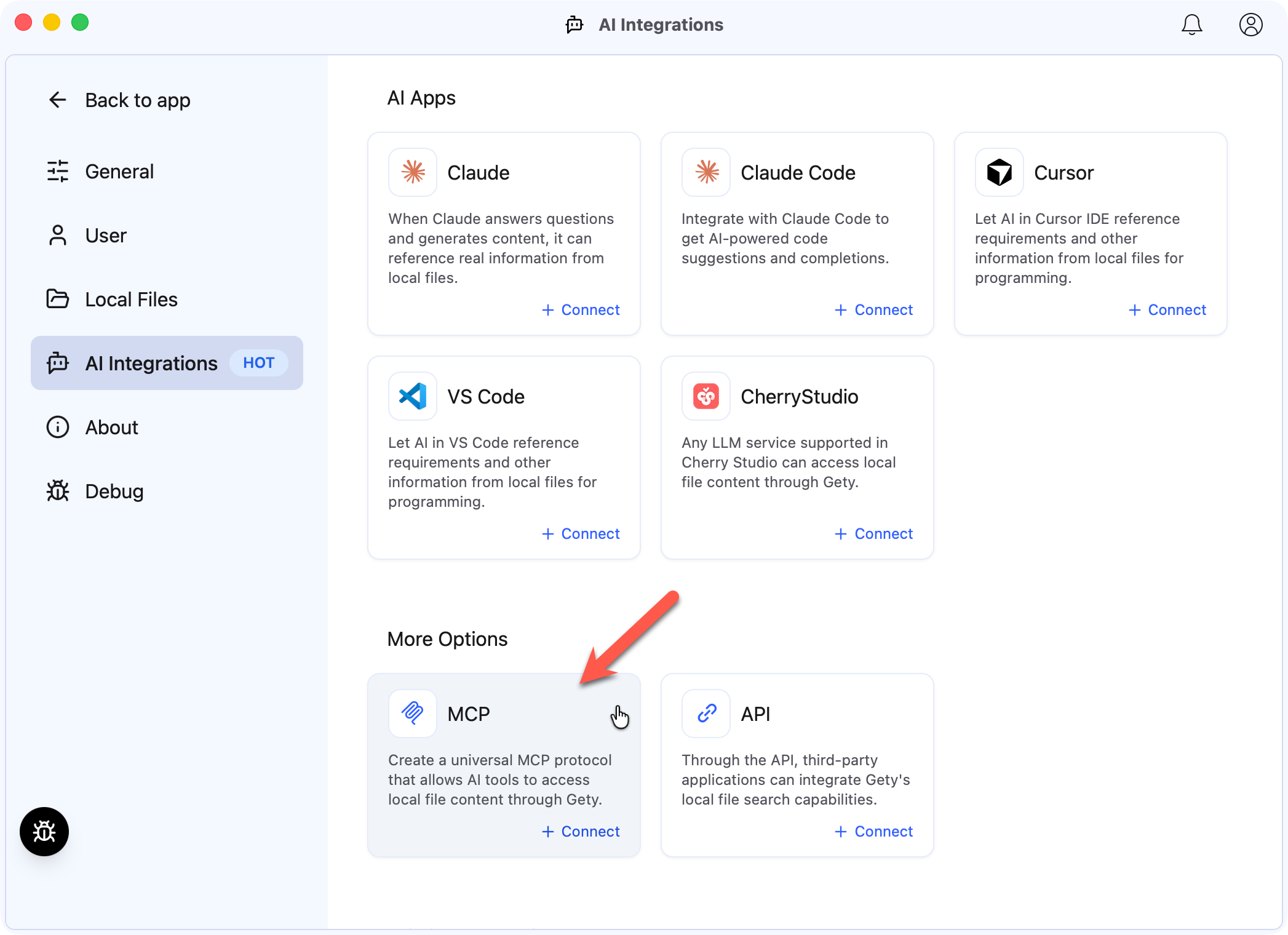Select the Claude Code icon

[x=706, y=172]
